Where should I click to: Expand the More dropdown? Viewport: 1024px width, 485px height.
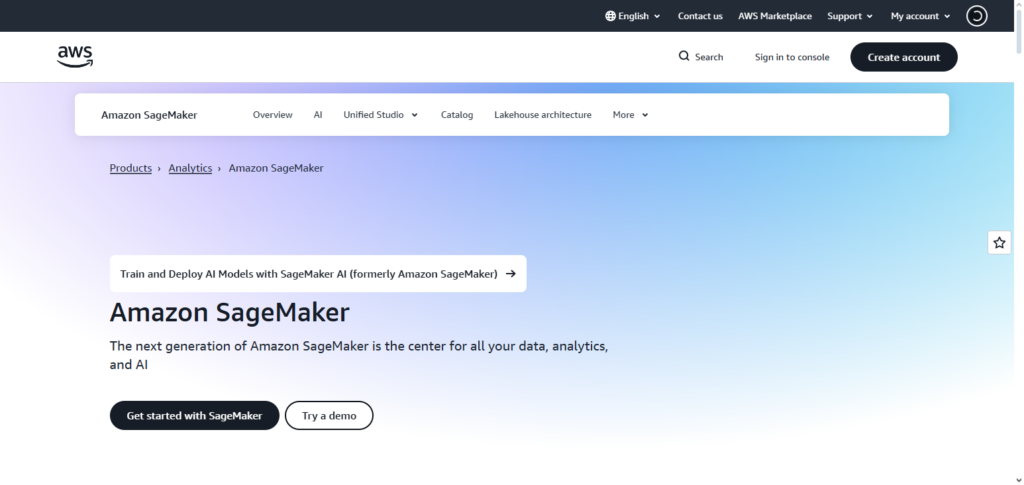click(630, 115)
